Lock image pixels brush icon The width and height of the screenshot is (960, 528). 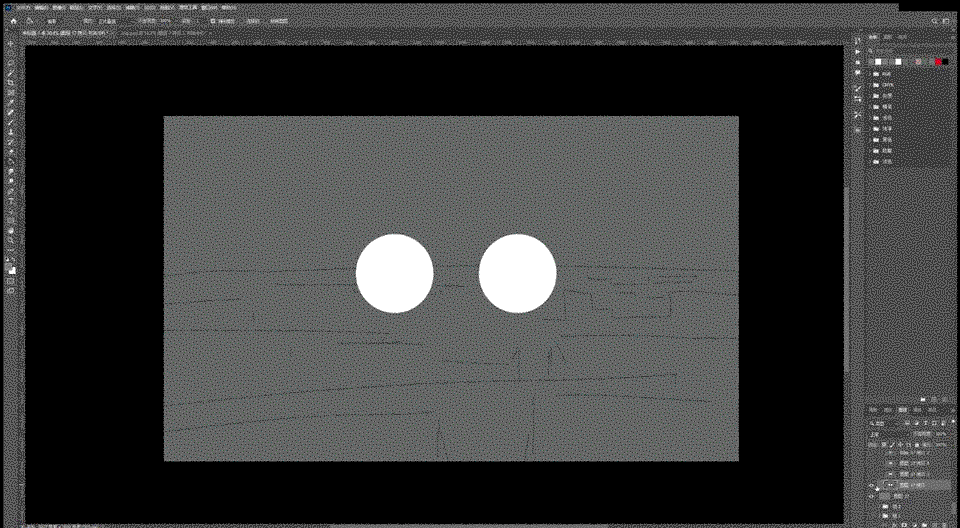[x=892, y=445]
